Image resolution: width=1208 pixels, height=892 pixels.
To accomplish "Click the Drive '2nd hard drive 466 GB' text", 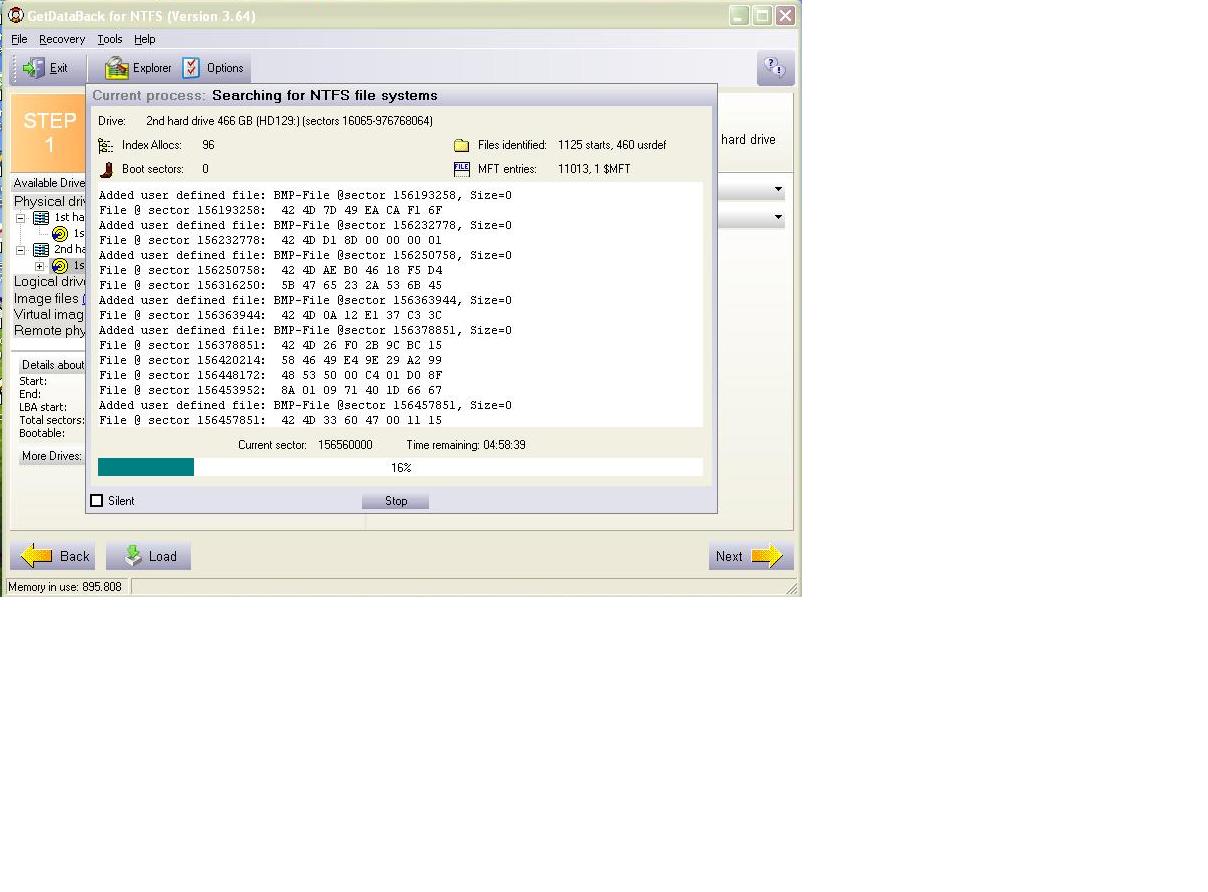I will (x=289, y=121).
